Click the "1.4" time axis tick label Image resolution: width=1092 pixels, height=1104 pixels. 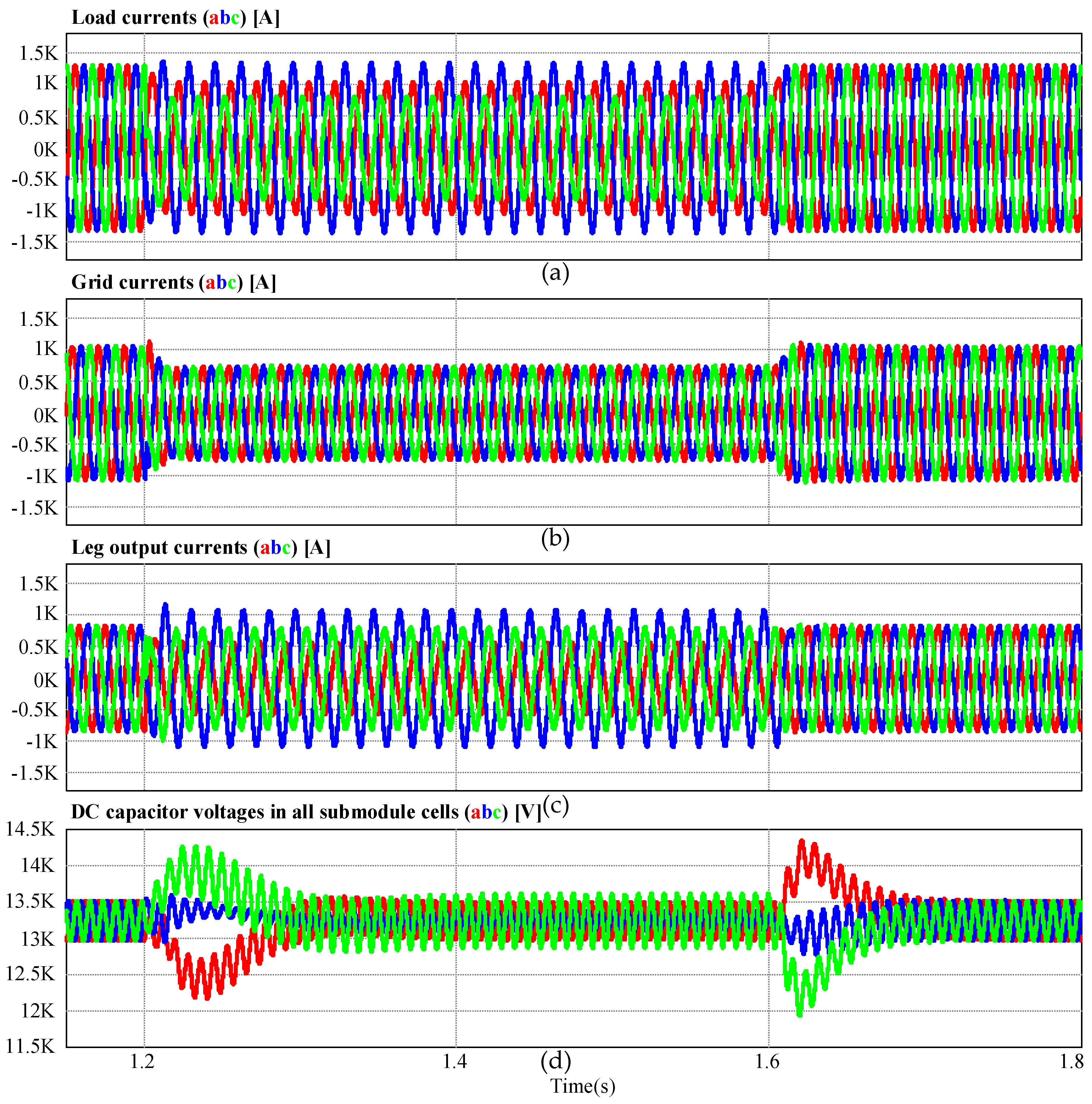point(455,1062)
